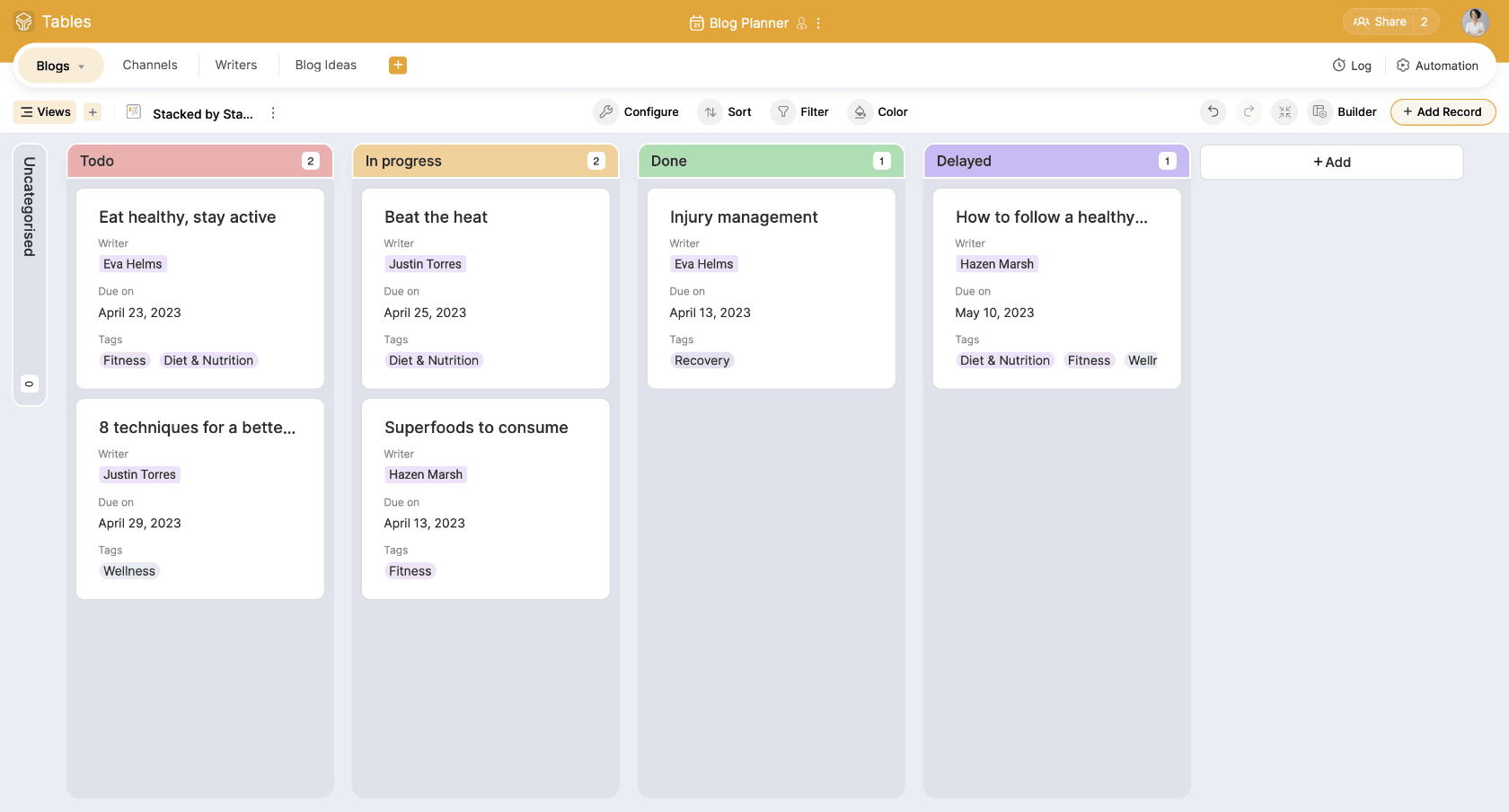The width and height of the screenshot is (1509, 812).
Task: Click the orange add table plus icon
Action: tap(398, 65)
